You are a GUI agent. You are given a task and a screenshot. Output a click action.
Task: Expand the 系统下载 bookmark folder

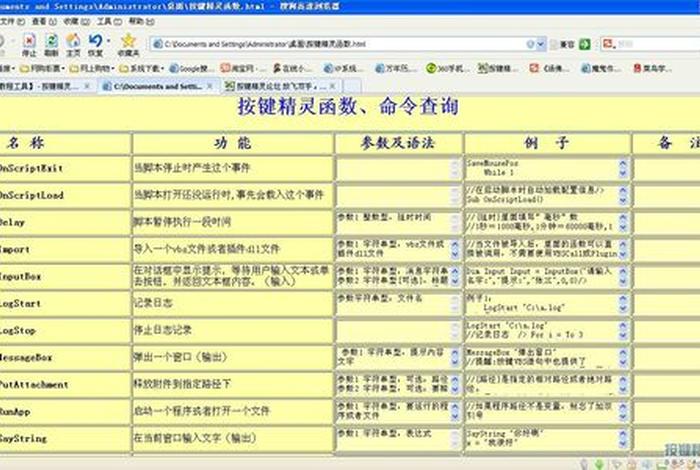click(x=142, y=68)
